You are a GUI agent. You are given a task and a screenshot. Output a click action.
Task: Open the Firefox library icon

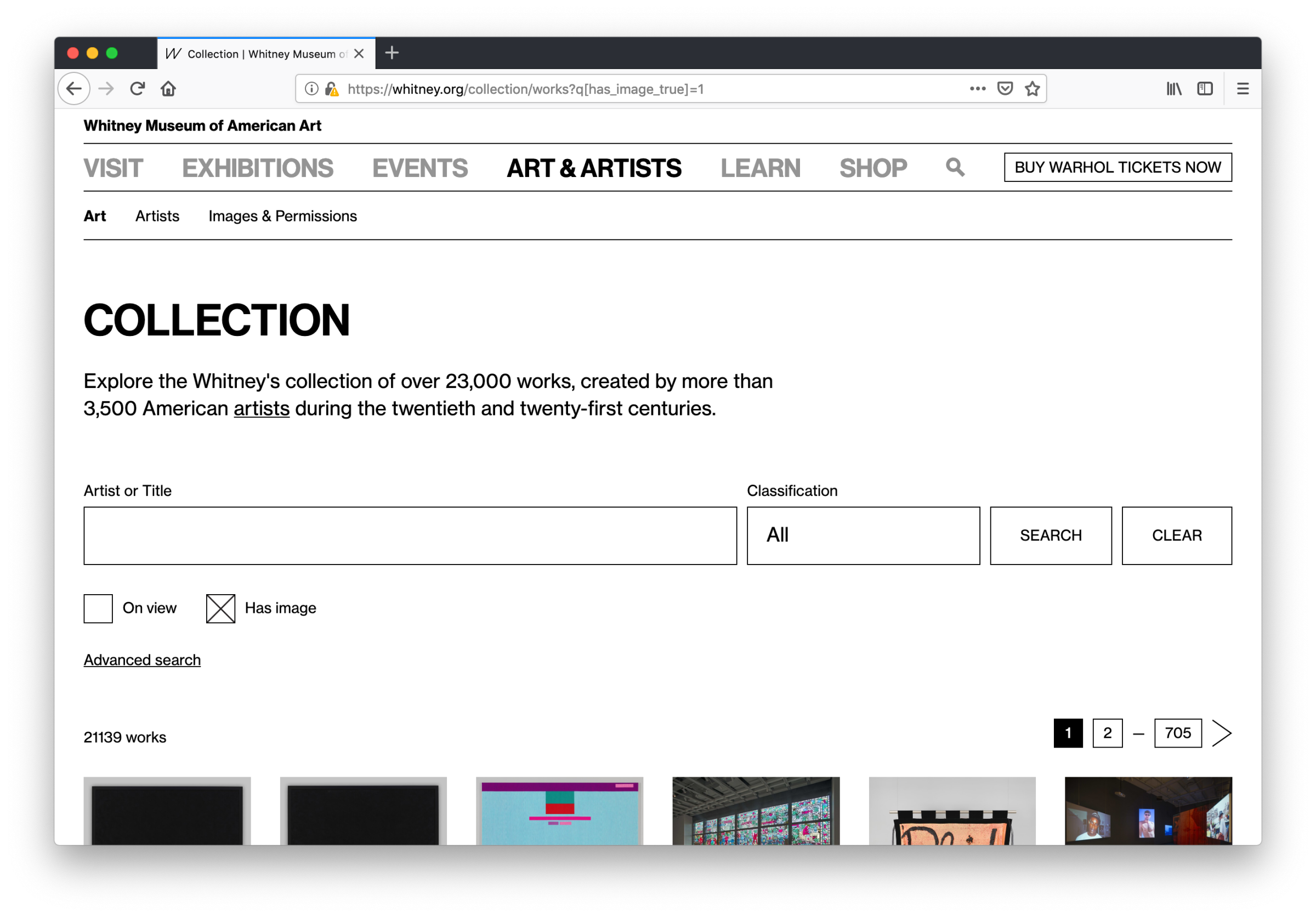[x=1174, y=89]
